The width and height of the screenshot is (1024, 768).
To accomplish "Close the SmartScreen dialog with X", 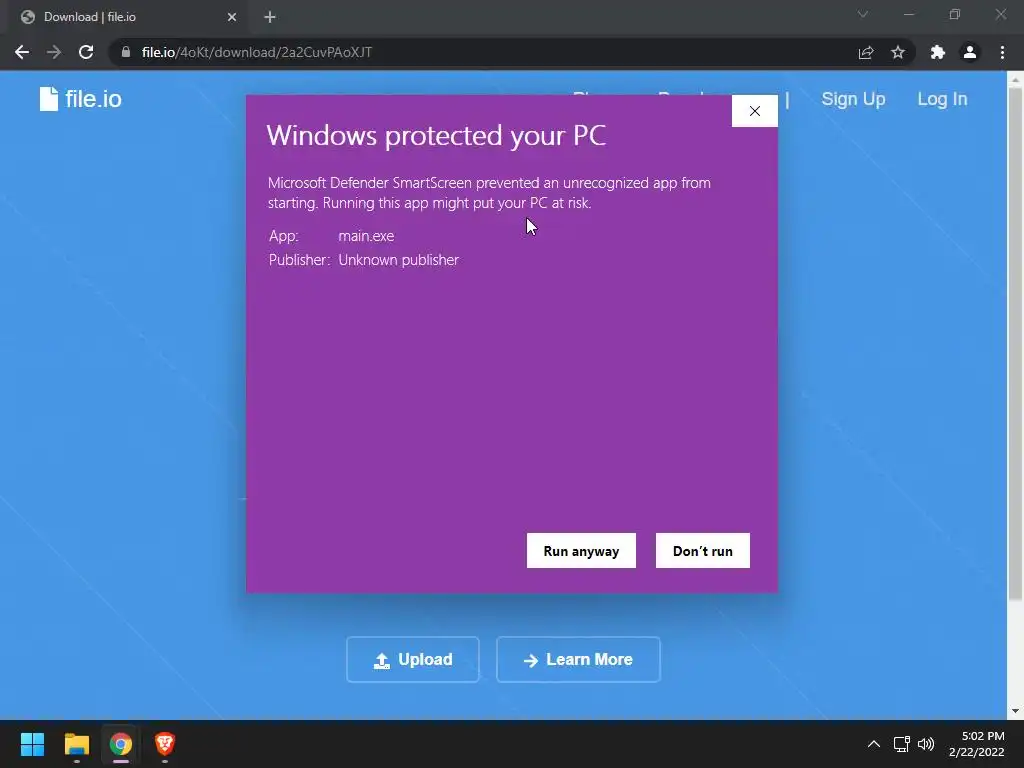I will point(755,111).
